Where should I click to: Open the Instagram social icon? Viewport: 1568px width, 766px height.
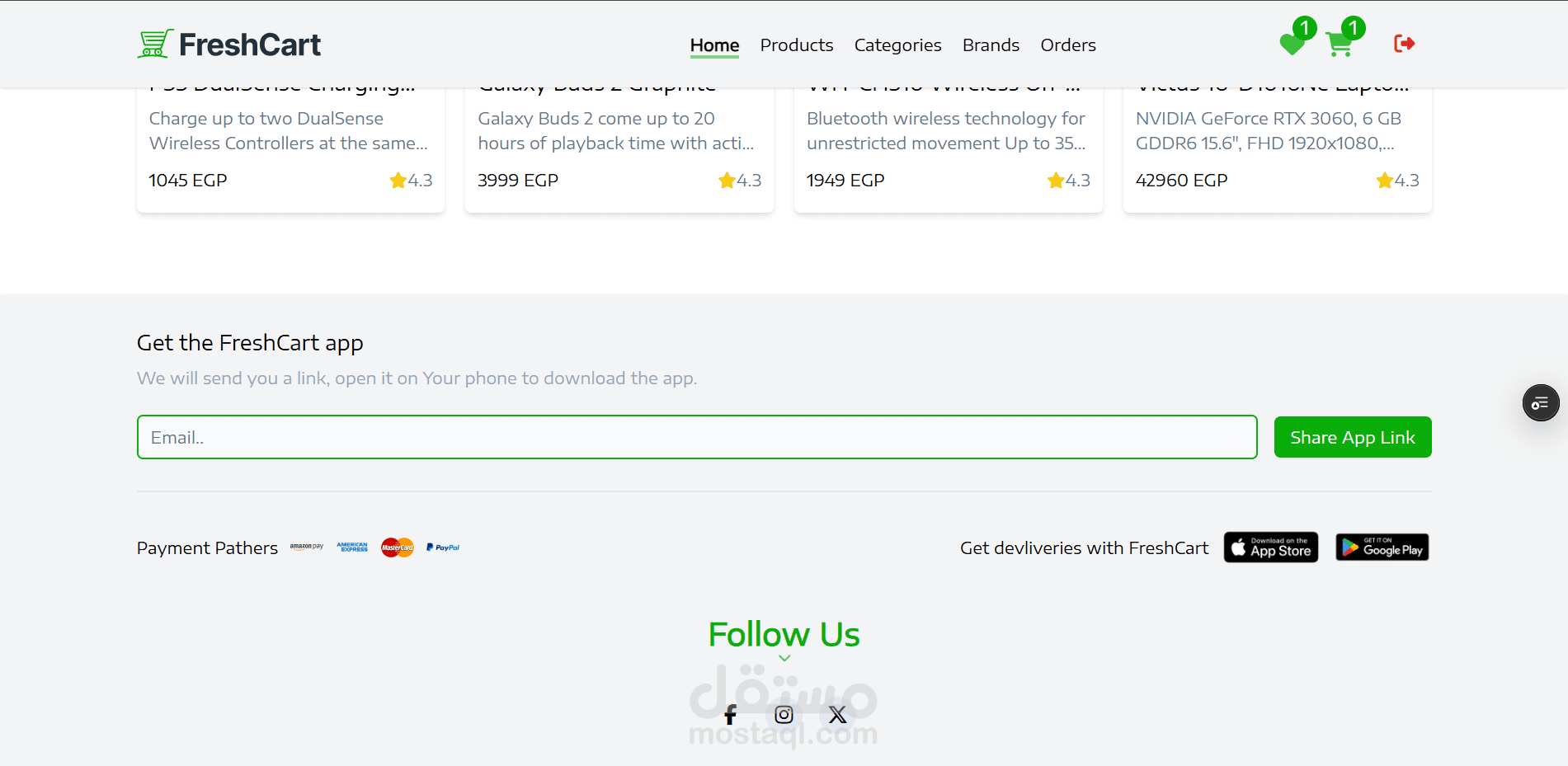[784, 715]
